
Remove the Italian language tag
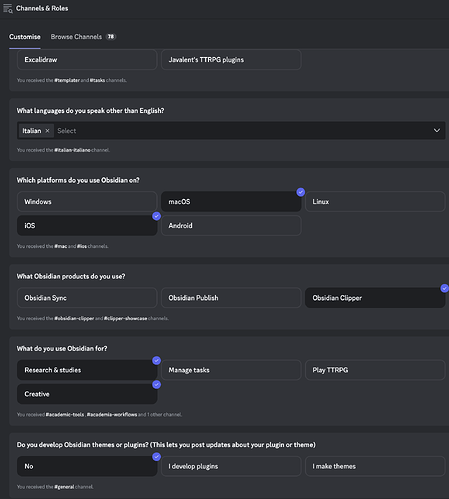pyautogui.click(x=47, y=131)
